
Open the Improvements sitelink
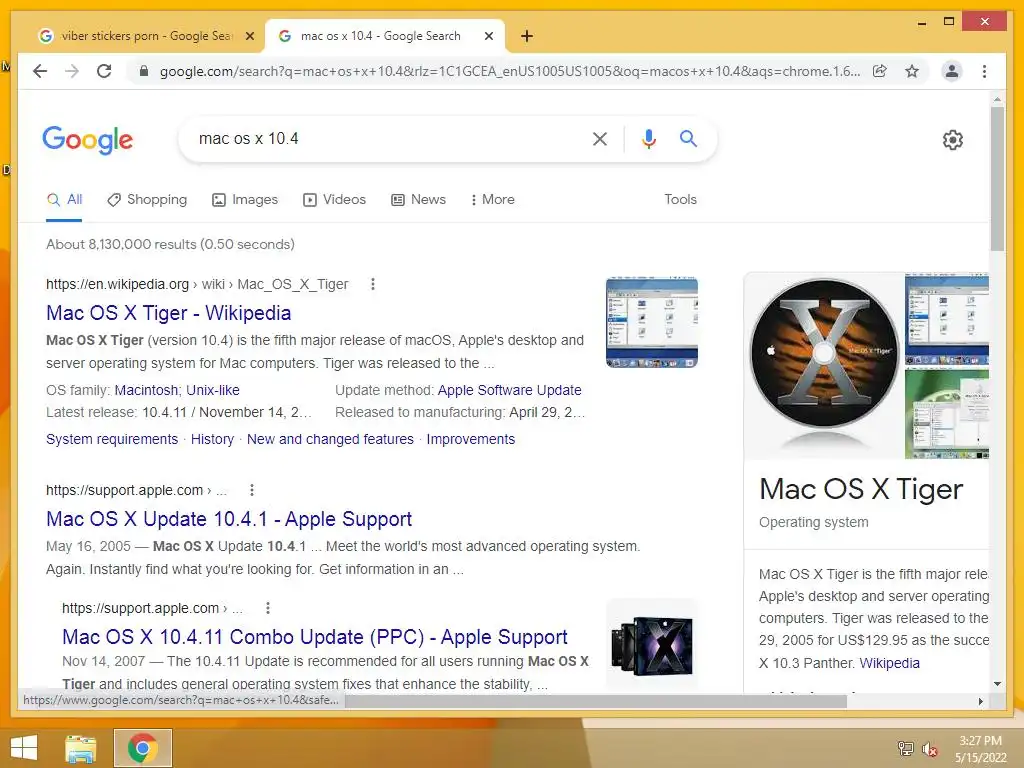[x=470, y=439]
